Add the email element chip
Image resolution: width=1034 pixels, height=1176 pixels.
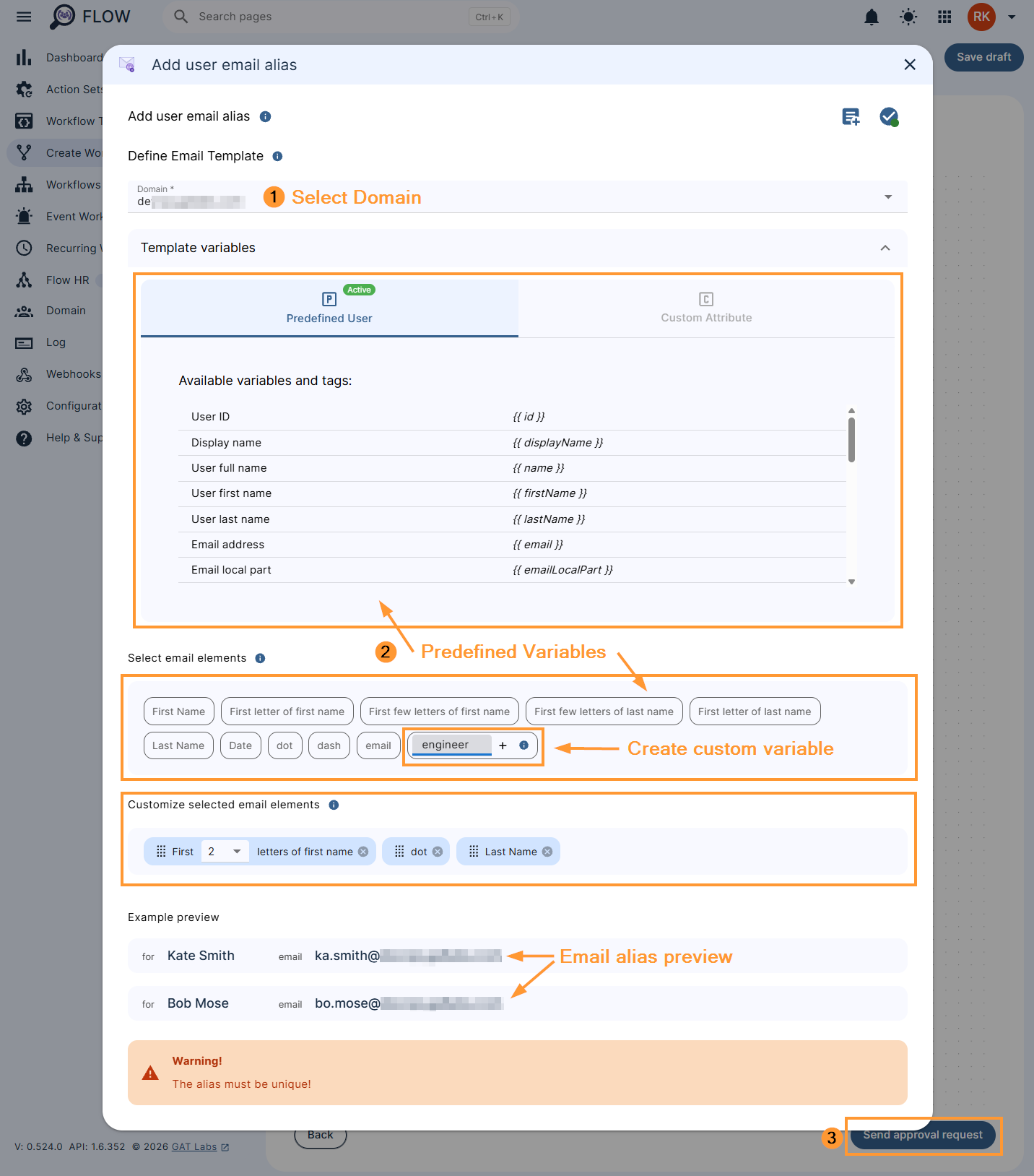tap(378, 745)
